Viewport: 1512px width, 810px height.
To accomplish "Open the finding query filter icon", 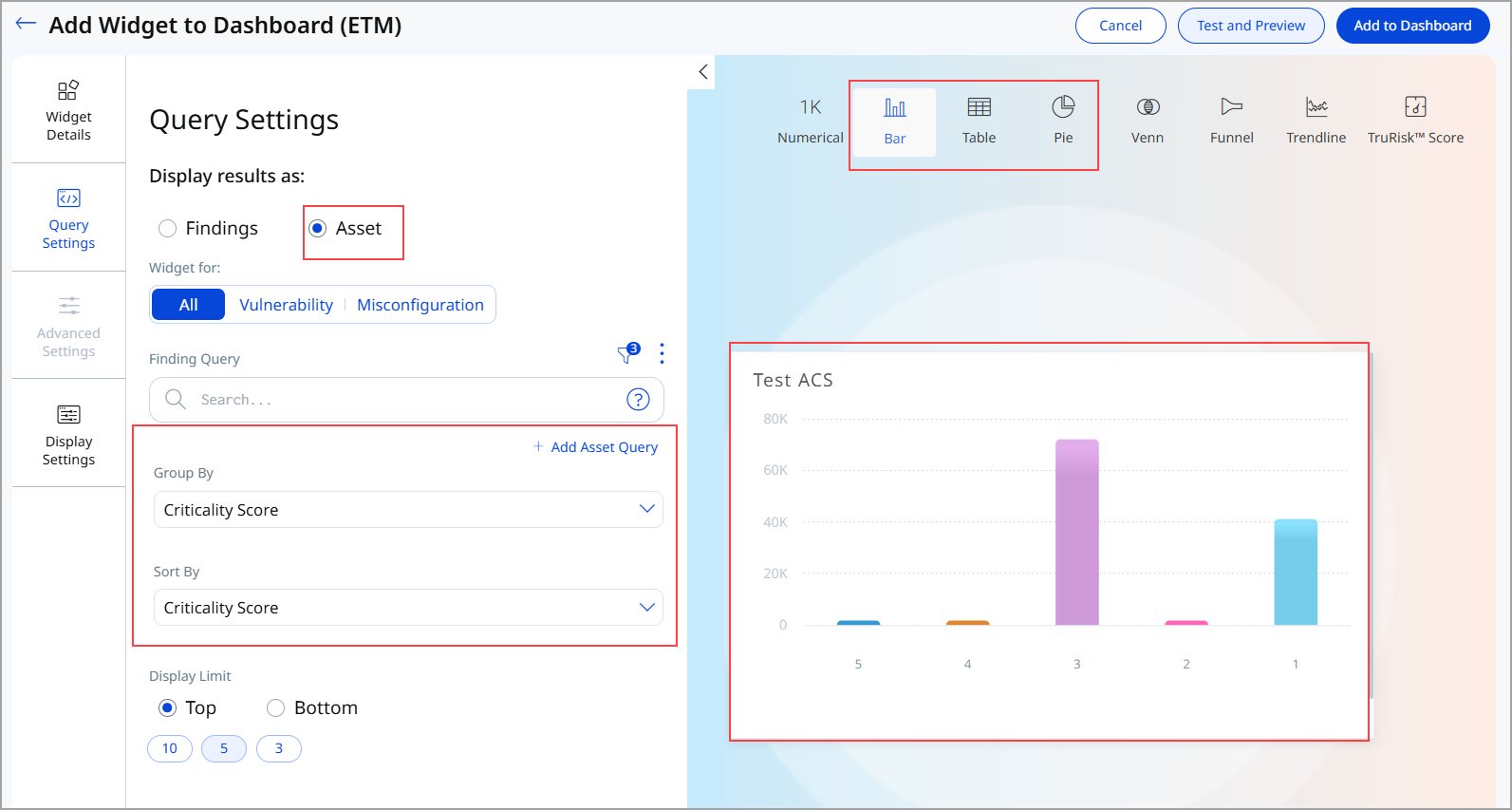I will point(626,354).
